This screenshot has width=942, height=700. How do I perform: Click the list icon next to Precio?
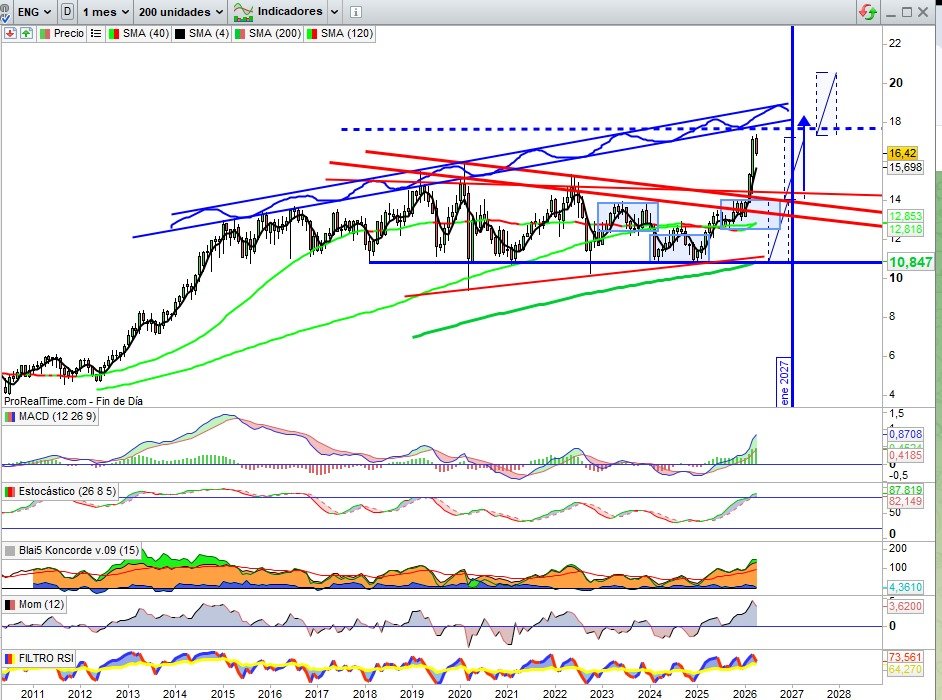[96, 33]
